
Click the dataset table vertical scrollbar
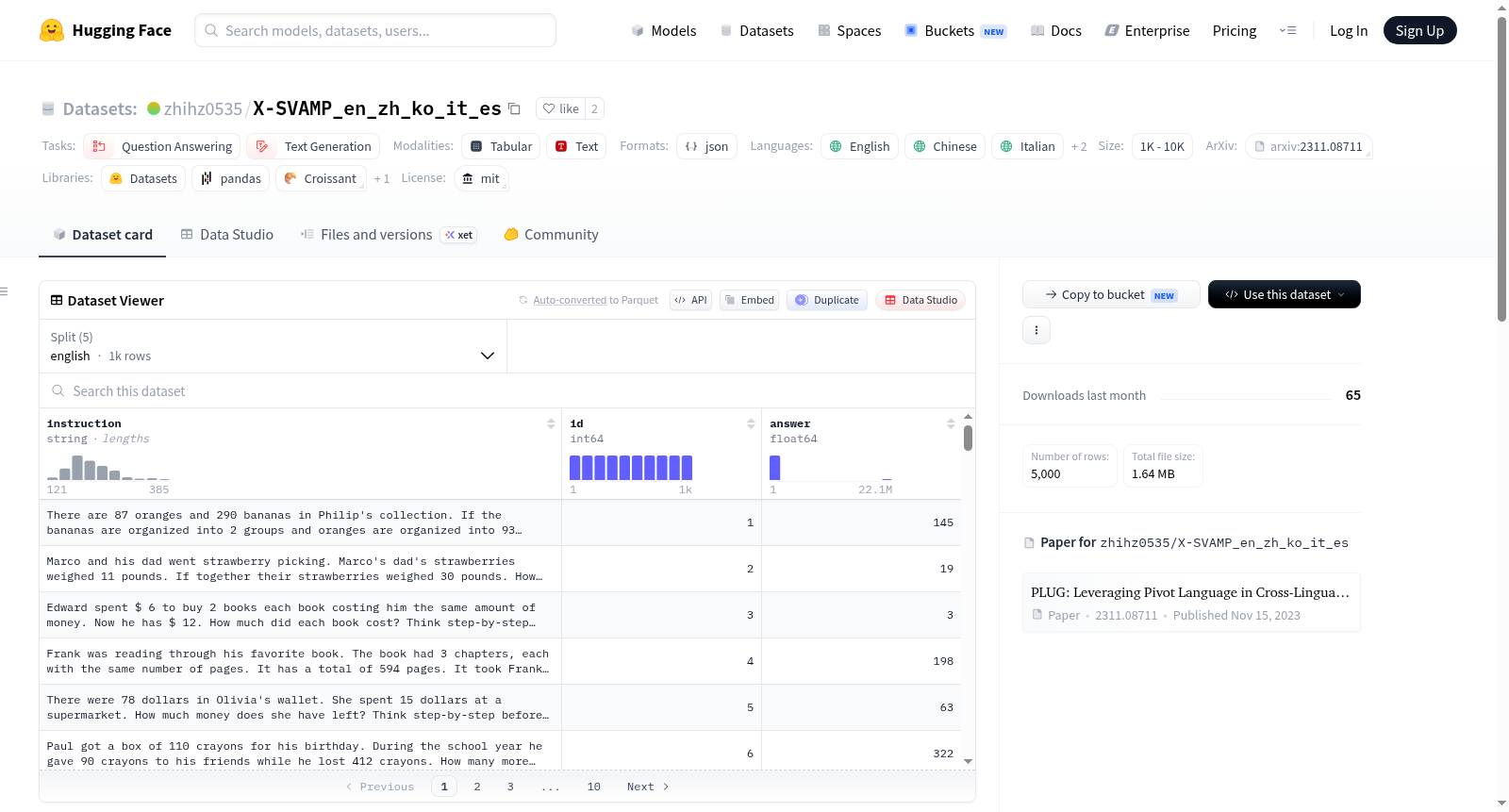[968, 439]
